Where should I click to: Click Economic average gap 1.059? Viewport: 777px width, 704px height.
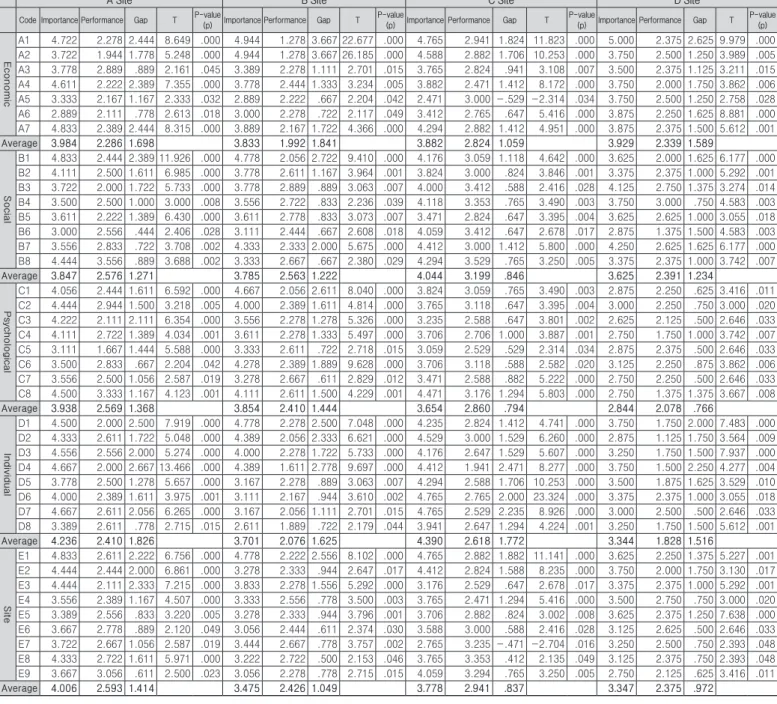click(x=511, y=143)
